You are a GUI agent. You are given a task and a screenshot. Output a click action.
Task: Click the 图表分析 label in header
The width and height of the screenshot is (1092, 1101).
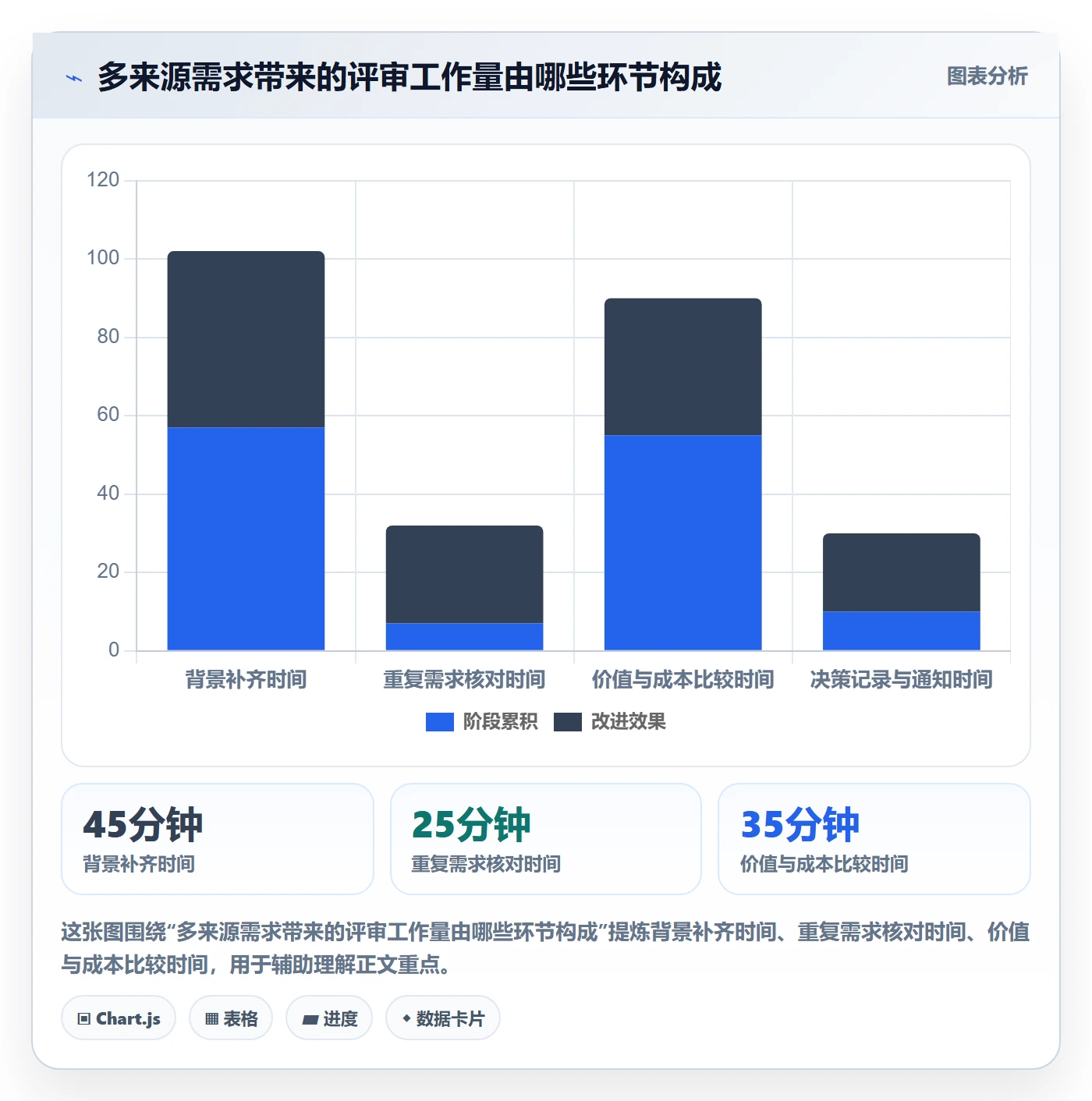987,76
